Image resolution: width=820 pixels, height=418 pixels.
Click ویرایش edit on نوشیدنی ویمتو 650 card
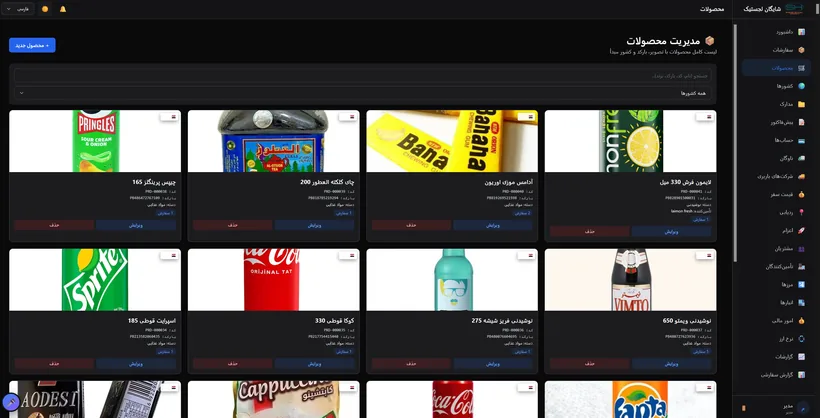pos(671,364)
